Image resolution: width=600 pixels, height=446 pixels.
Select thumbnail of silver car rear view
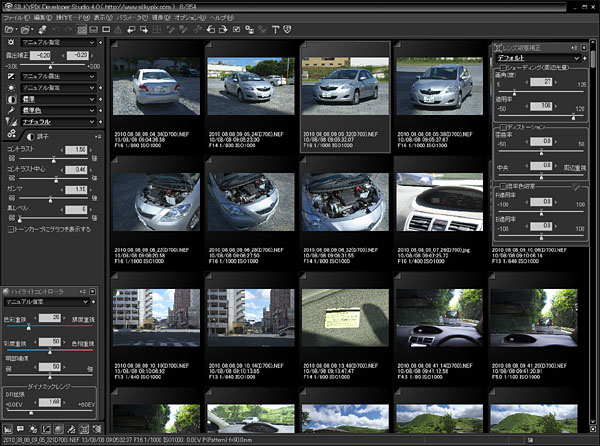pos(156,86)
